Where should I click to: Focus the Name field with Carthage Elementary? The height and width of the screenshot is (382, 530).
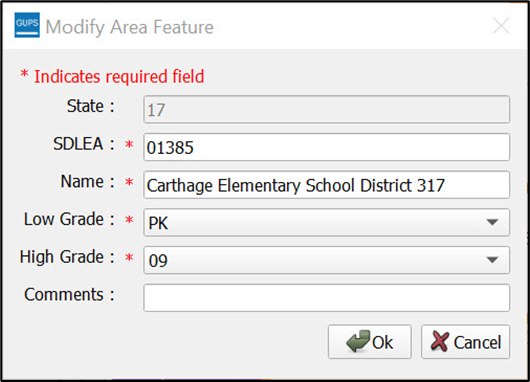(x=327, y=185)
